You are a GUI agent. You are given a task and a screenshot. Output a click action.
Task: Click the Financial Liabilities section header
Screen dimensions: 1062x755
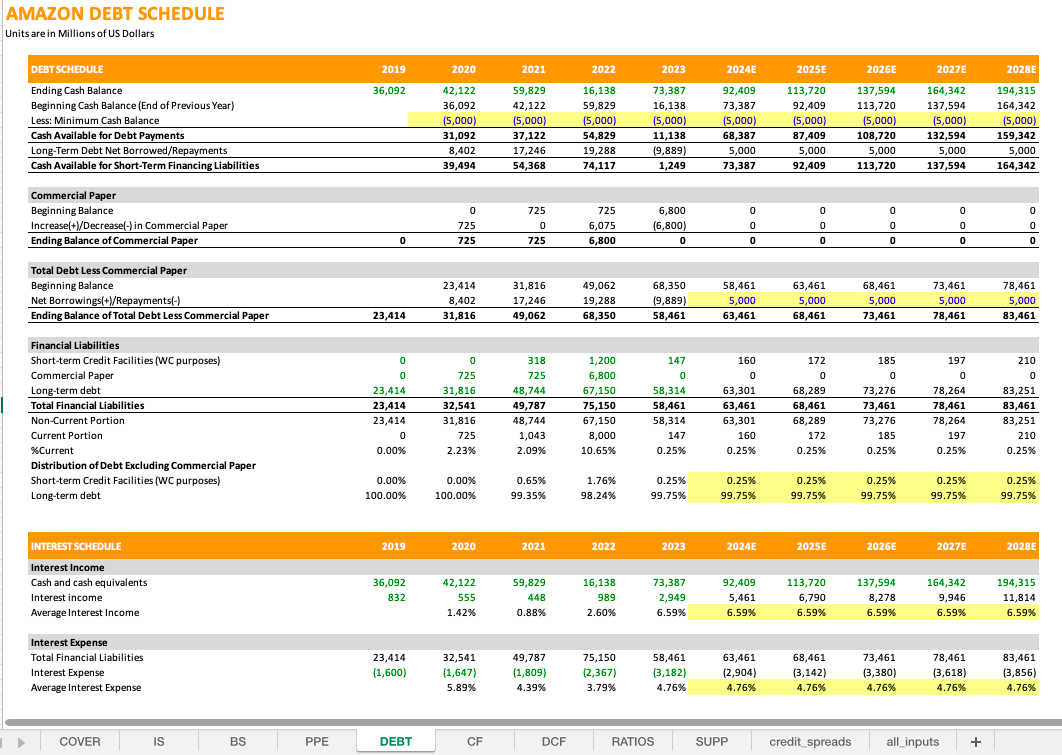click(x=75, y=345)
